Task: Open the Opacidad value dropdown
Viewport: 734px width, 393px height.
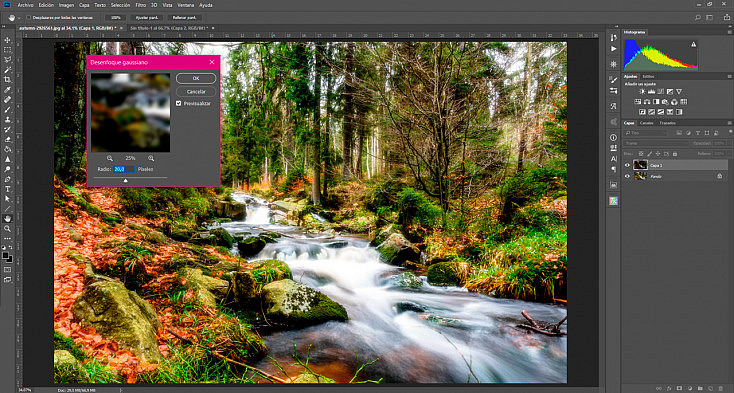Action: coord(729,143)
